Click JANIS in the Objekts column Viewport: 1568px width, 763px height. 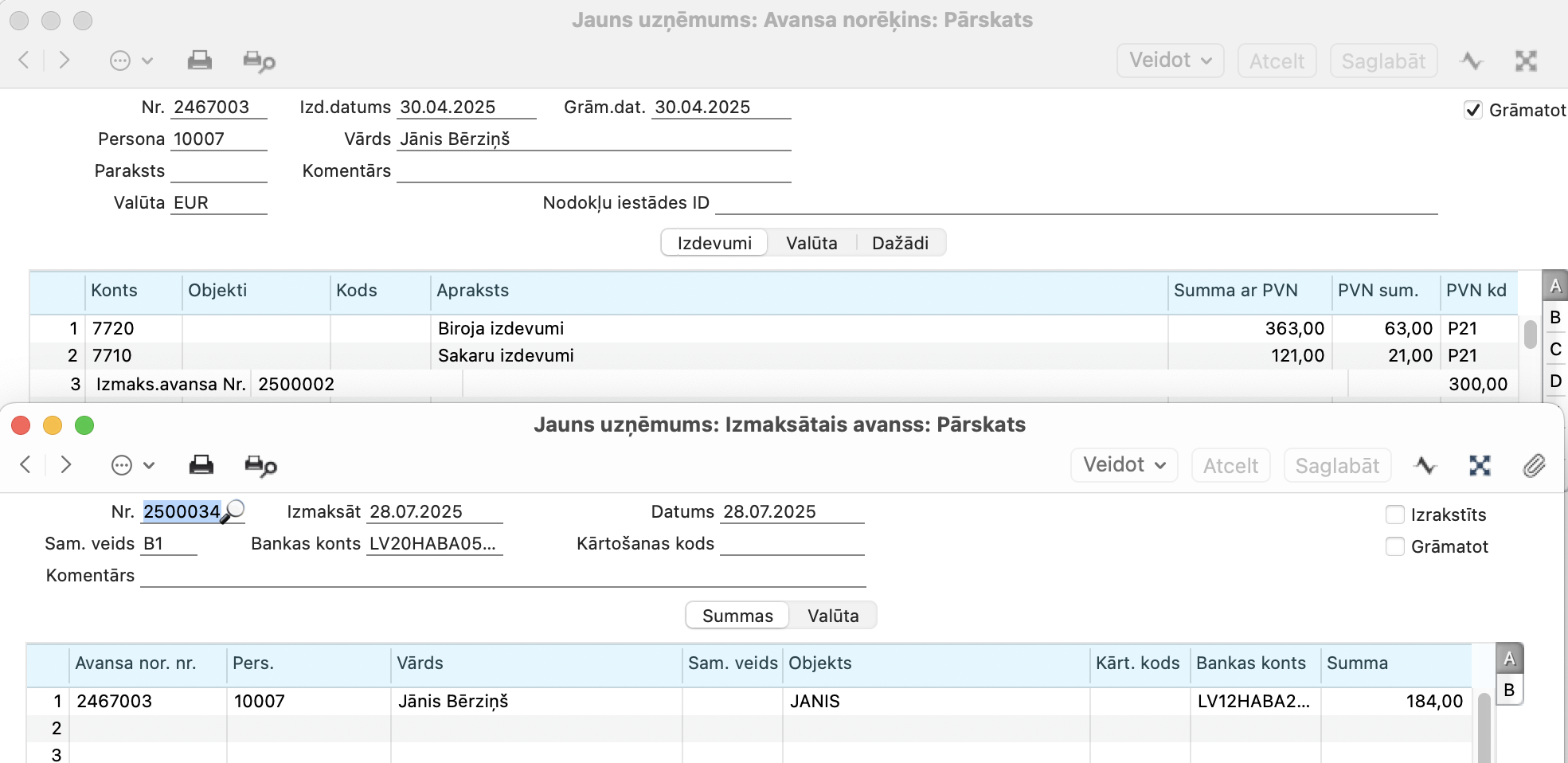[x=815, y=701]
